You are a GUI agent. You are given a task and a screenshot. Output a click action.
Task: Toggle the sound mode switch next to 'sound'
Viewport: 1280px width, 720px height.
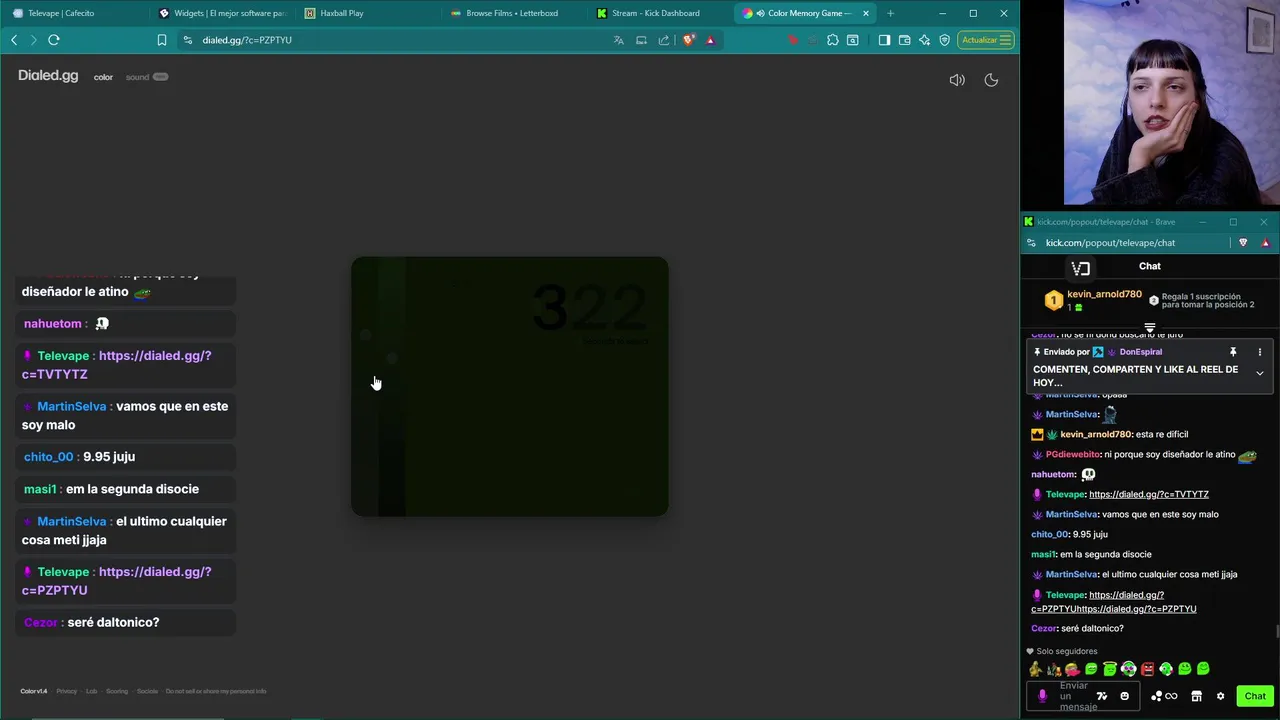(x=160, y=77)
